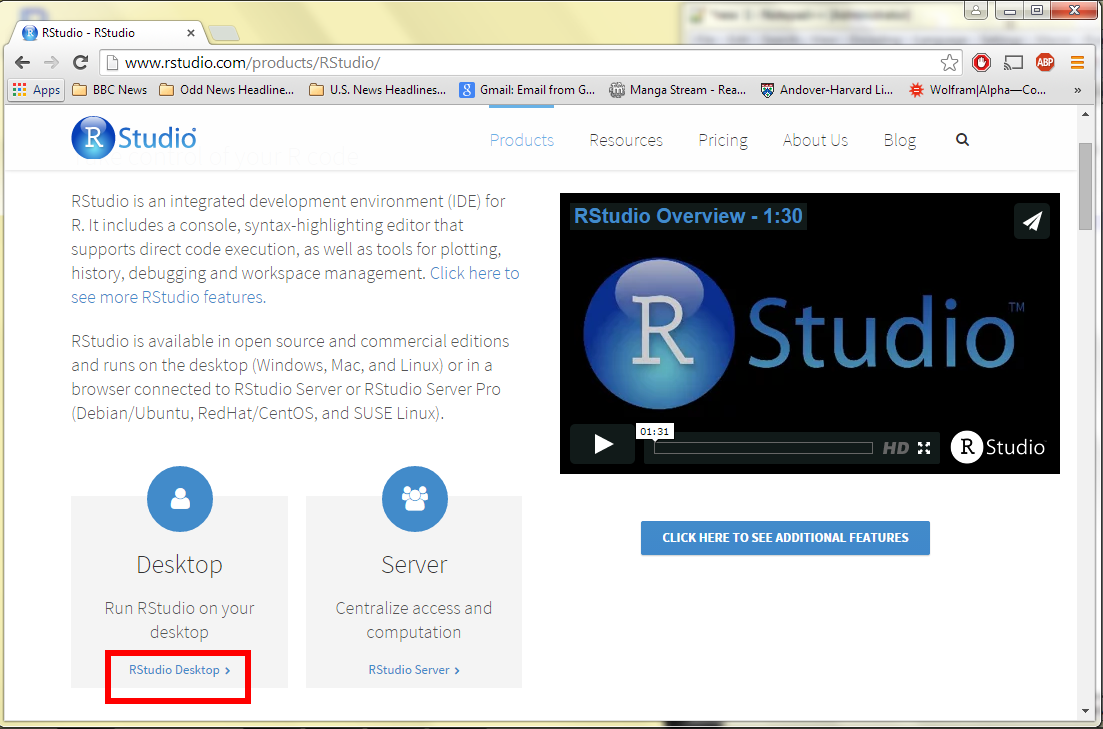Viewport: 1103px width, 729px height.
Task: Open the Chrome hamburger menu
Action: (1077, 63)
